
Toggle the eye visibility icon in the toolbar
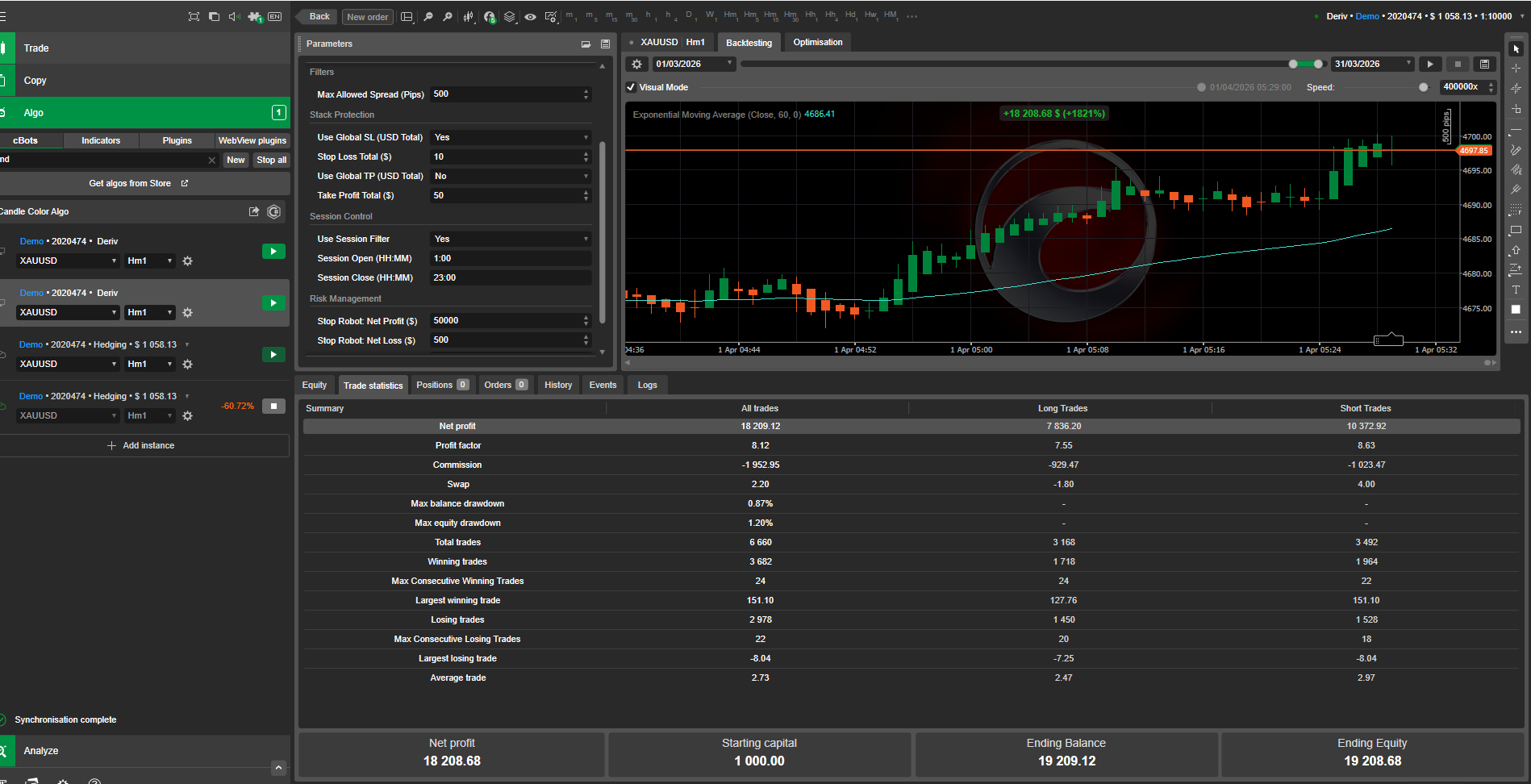click(x=530, y=17)
